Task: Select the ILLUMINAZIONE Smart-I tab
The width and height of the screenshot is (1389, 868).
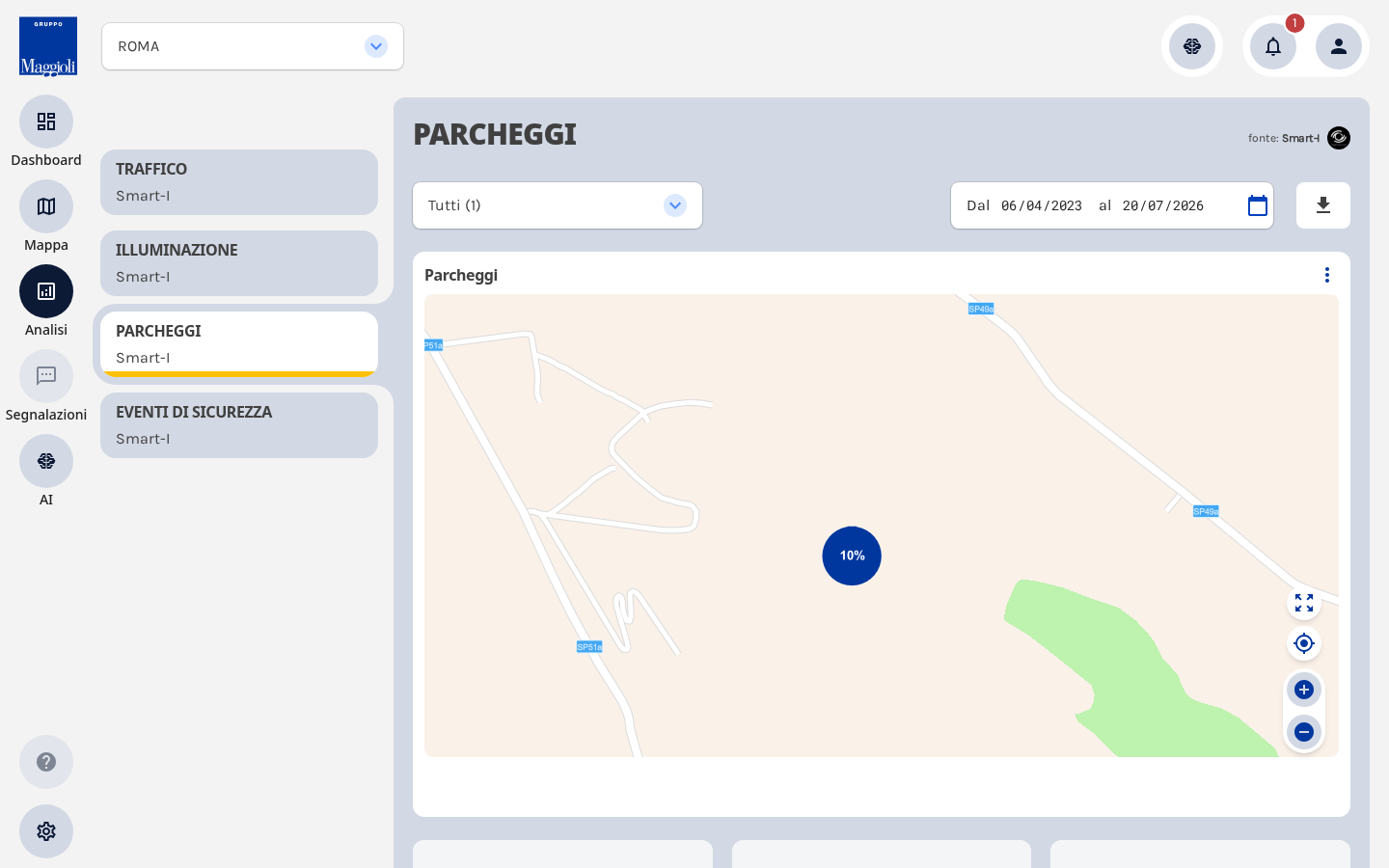Action: [x=239, y=263]
